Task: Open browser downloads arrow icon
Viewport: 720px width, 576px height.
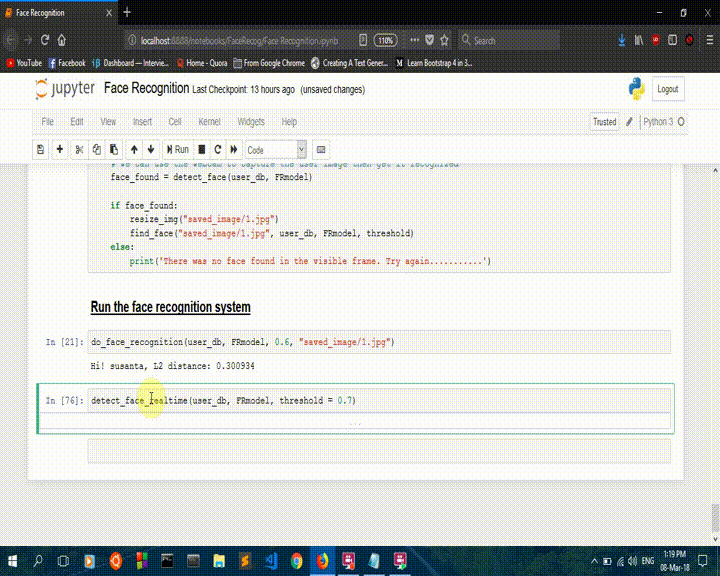Action: [621, 40]
